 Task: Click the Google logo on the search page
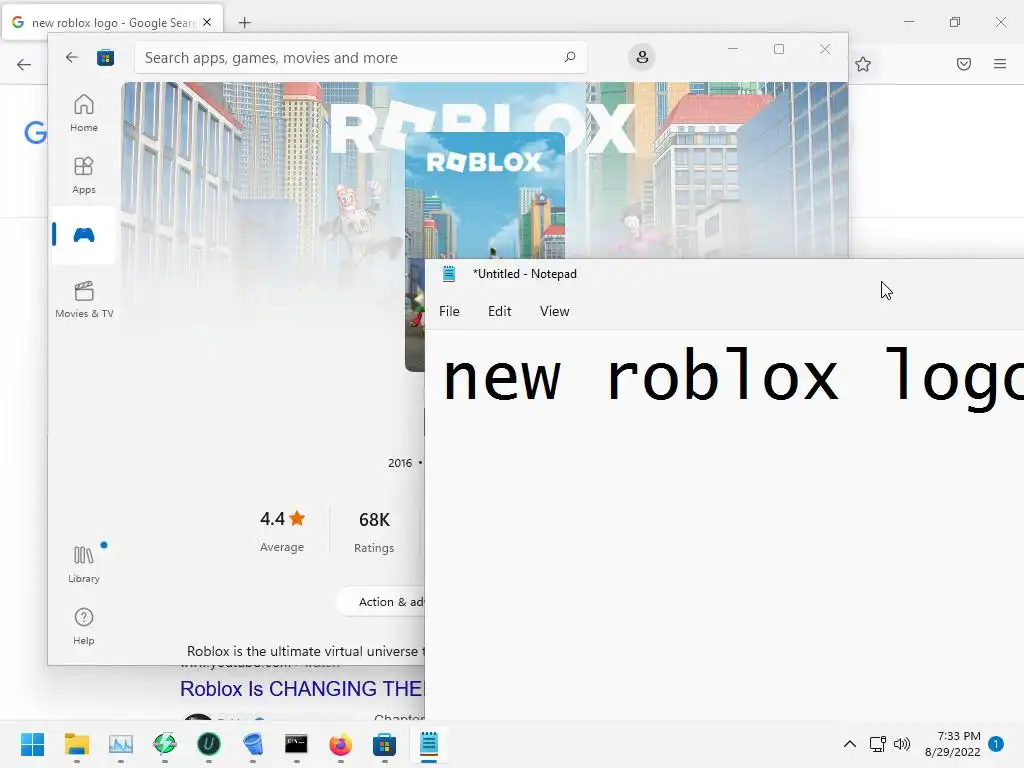pyautogui.click(x=35, y=133)
